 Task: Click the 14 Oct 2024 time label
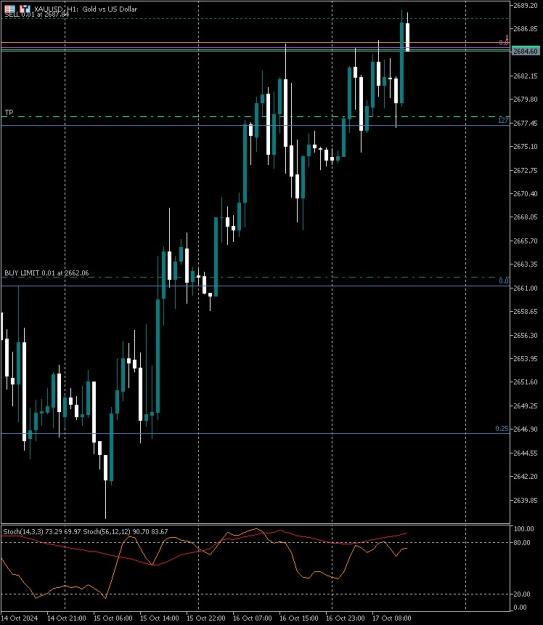[20, 618]
